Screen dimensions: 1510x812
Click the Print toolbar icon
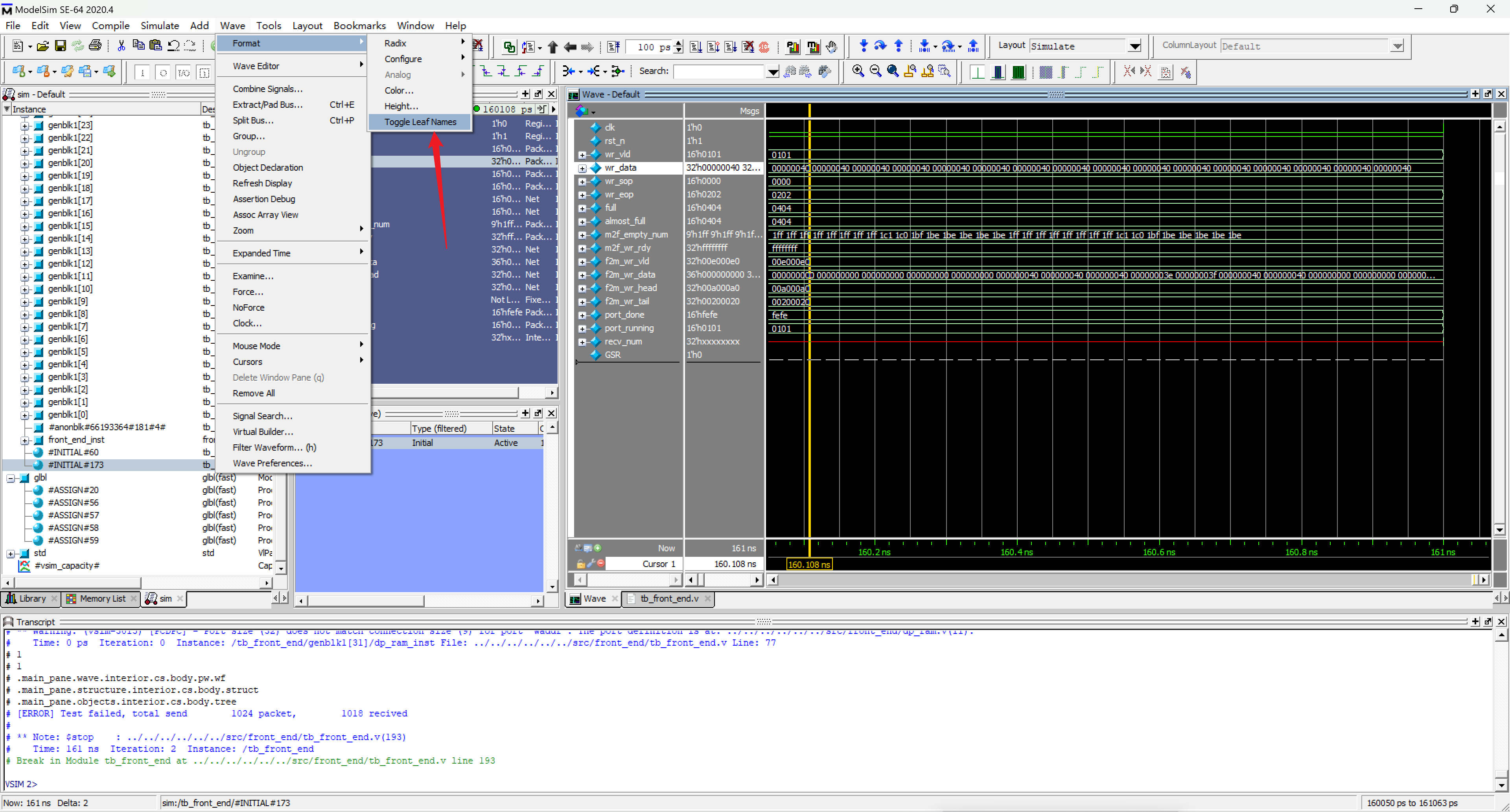95,46
